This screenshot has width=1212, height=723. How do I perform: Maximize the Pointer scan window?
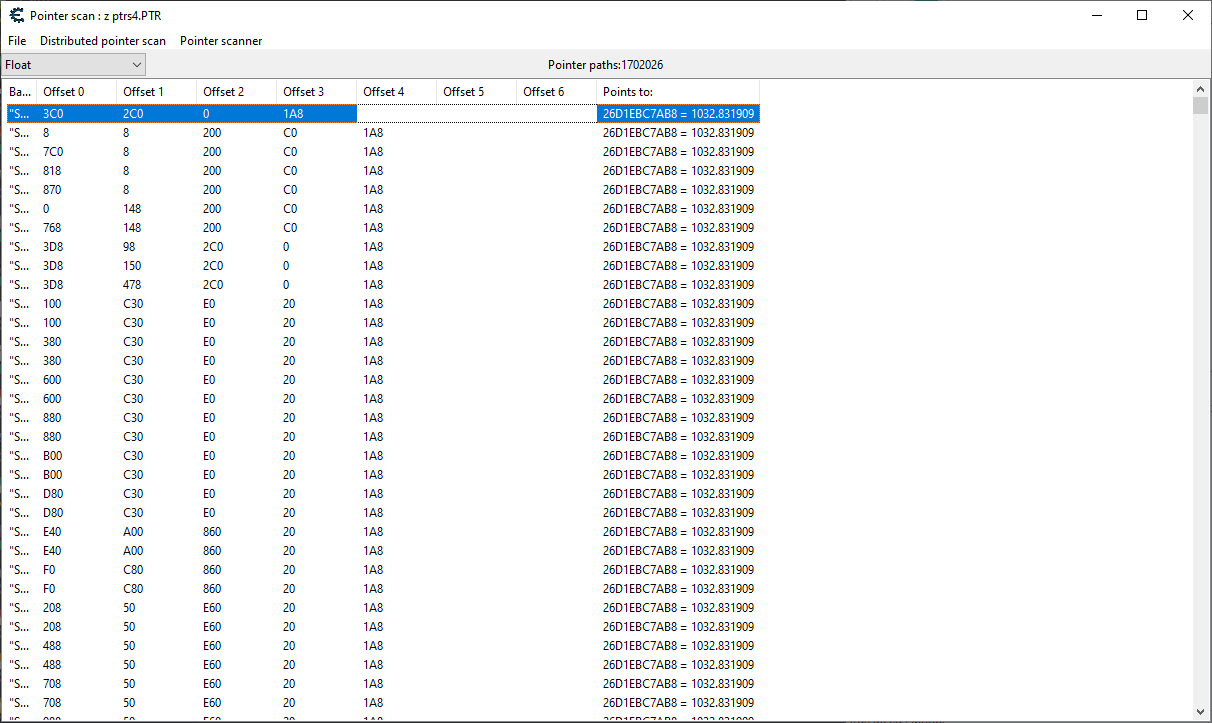(1142, 15)
